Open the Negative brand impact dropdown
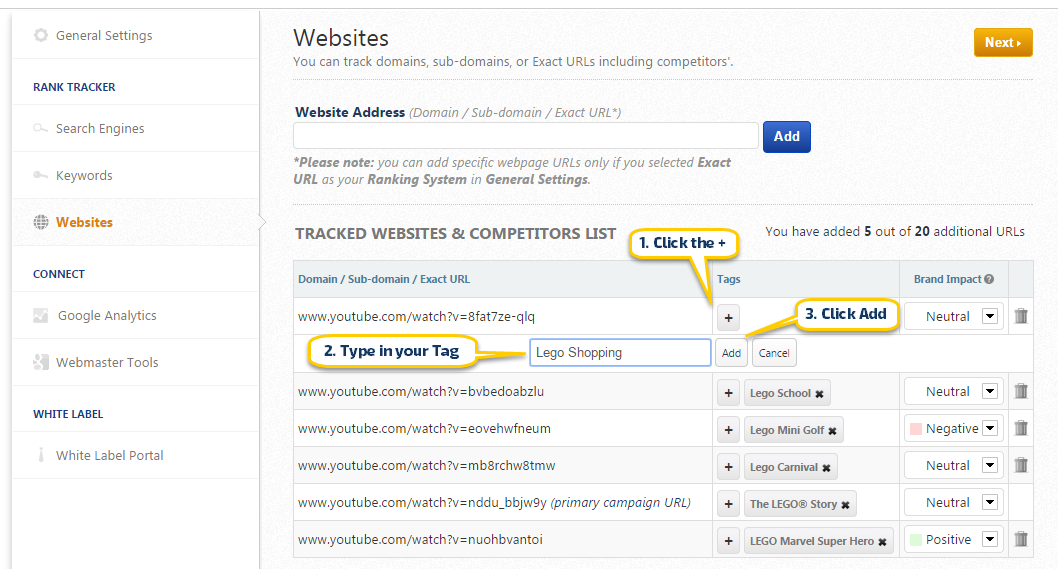This screenshot has height=569, width=1058. pyautogui.click(x=990, y=428)
